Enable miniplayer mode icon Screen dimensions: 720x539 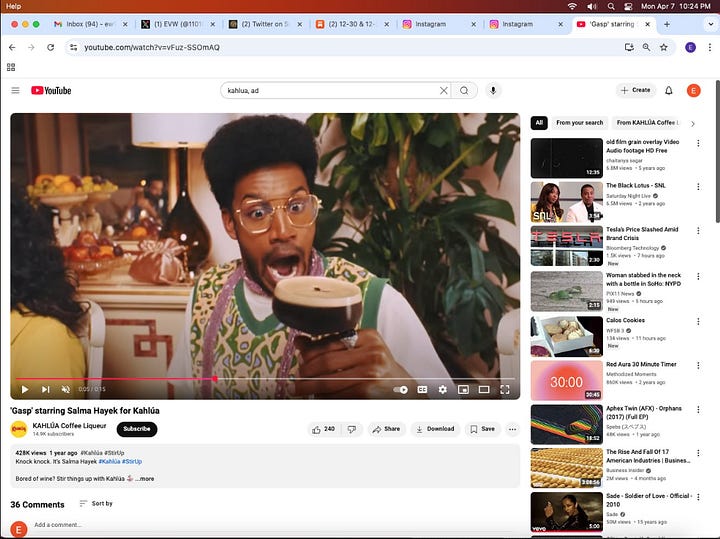tap(463, 389)
